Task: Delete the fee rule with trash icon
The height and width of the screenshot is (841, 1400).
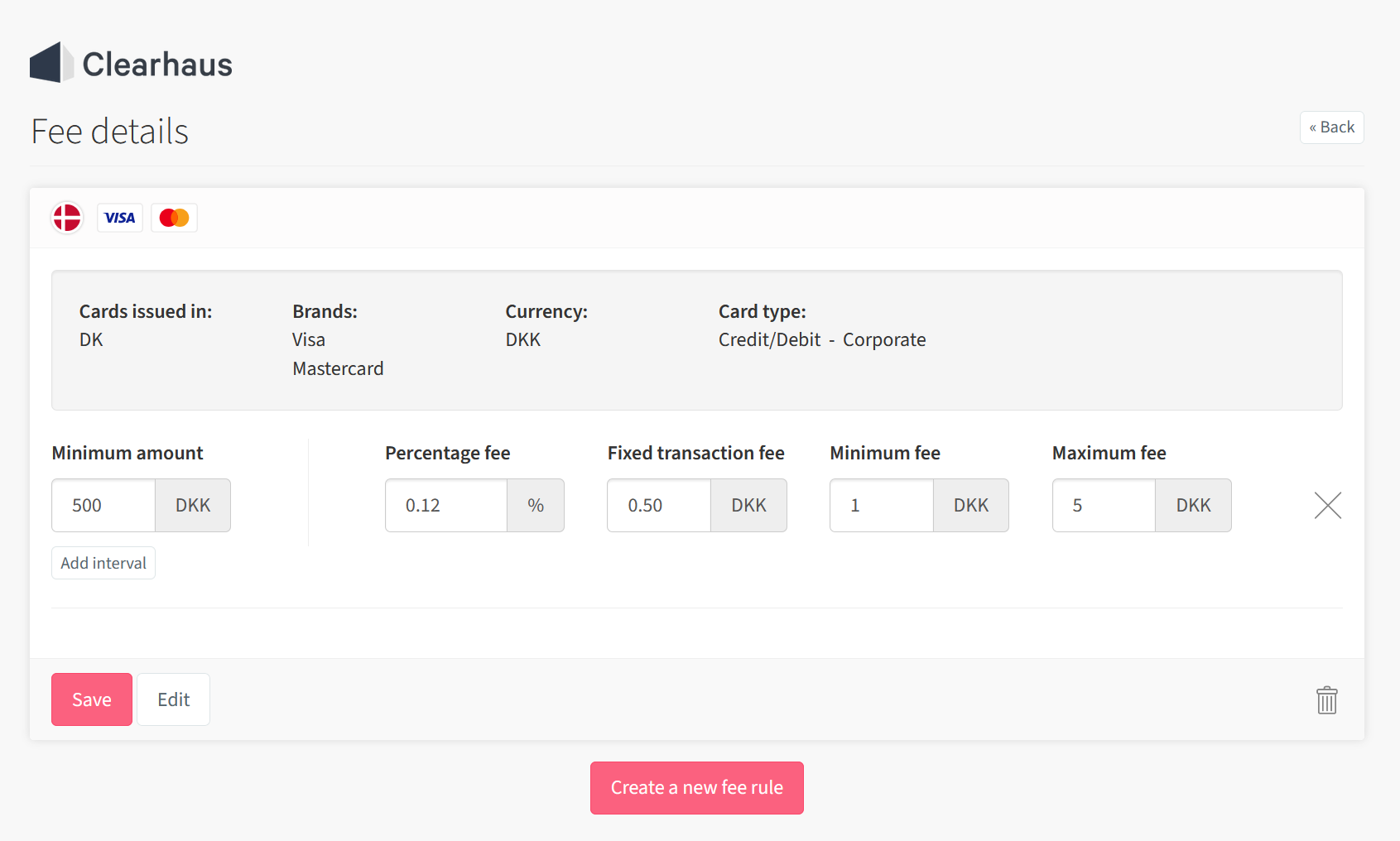Action: click(x=1327, y=699)
